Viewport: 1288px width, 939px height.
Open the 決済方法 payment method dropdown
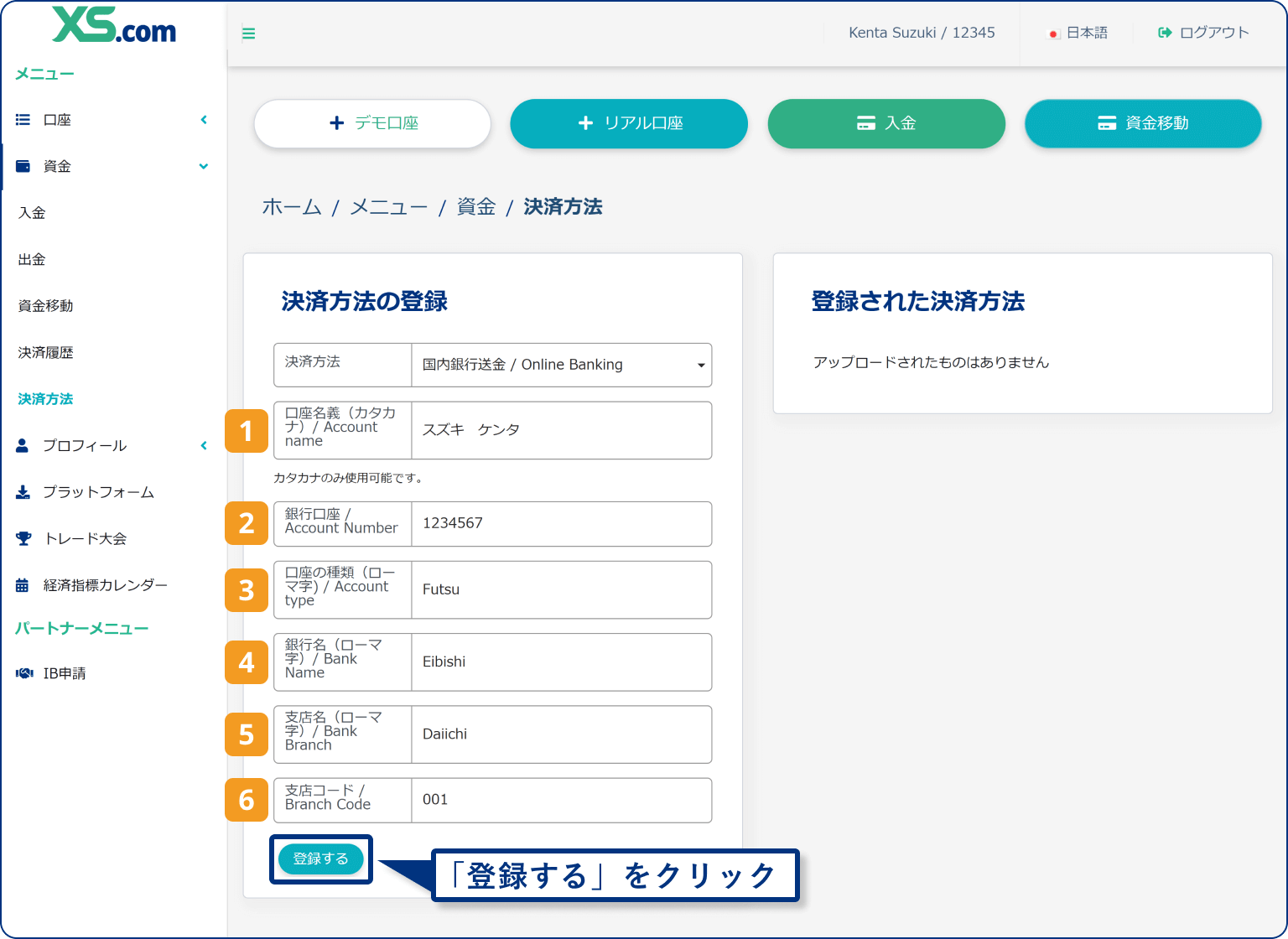[561, 365]
